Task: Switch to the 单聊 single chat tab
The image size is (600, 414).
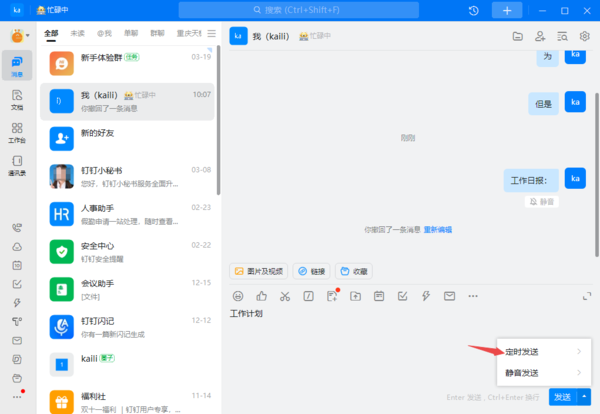Action: point(130,34)
